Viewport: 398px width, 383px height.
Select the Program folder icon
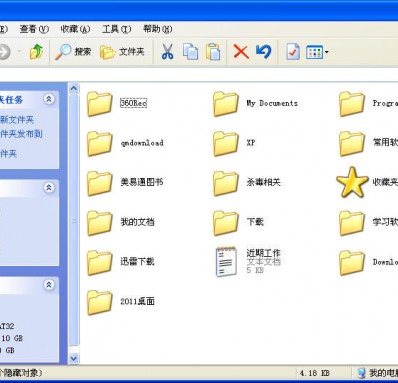352,104
